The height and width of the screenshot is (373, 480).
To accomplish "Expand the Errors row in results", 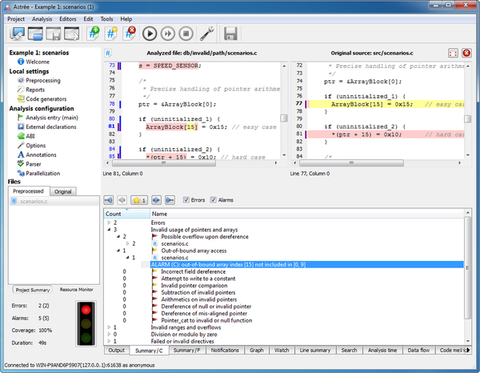I will (109, 223).
